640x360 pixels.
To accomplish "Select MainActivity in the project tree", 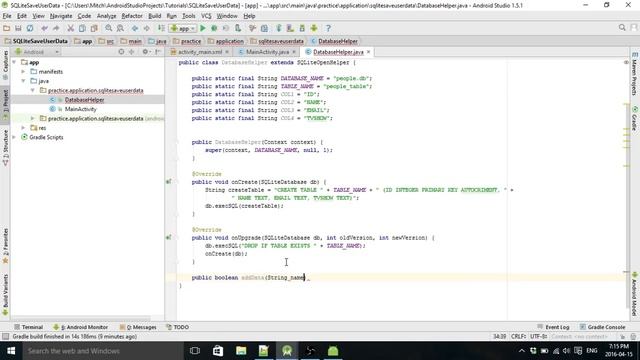I will tap(80, 109).
